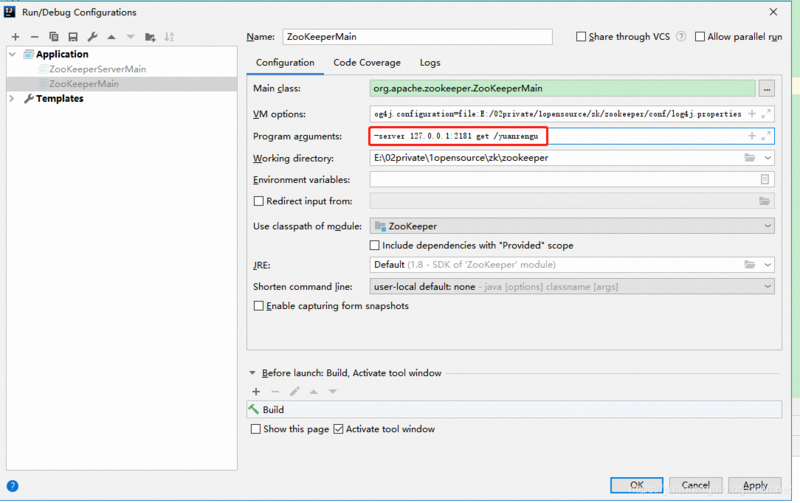Uncheck Activate tool window checkbox

coord(338,429)
